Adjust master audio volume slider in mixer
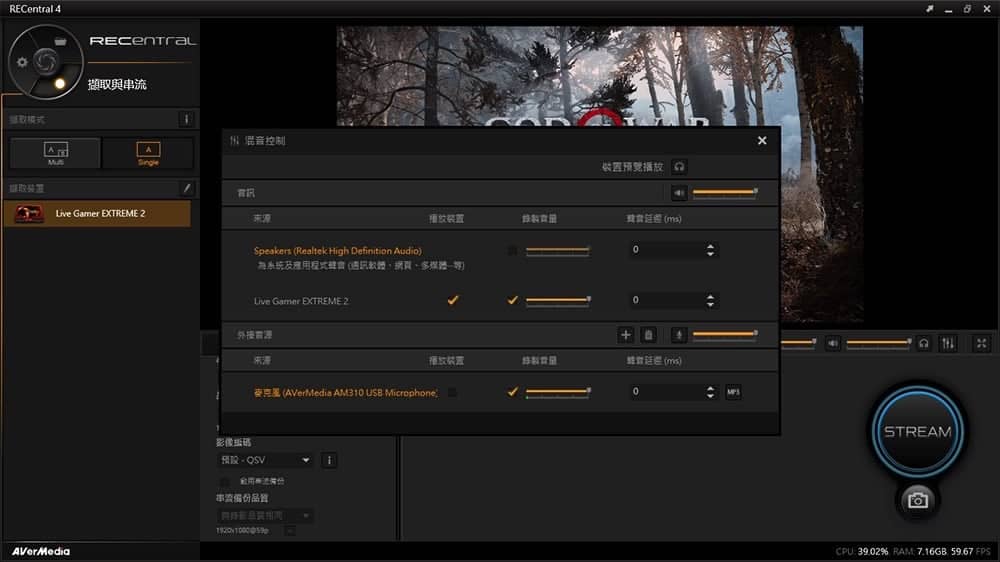This screenshot has width=1000, height=562. (724, 192)
